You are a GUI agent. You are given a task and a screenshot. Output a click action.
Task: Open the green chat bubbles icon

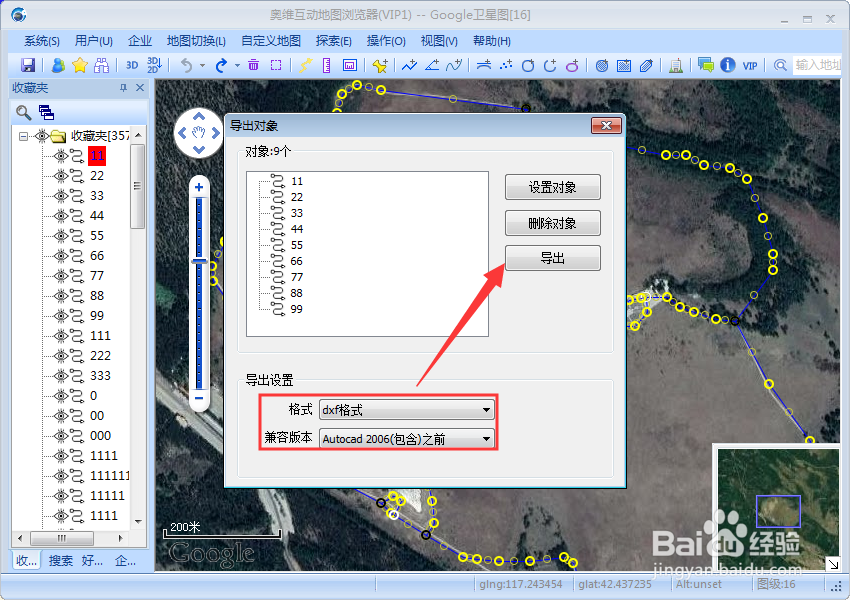(x=705, y=66)
